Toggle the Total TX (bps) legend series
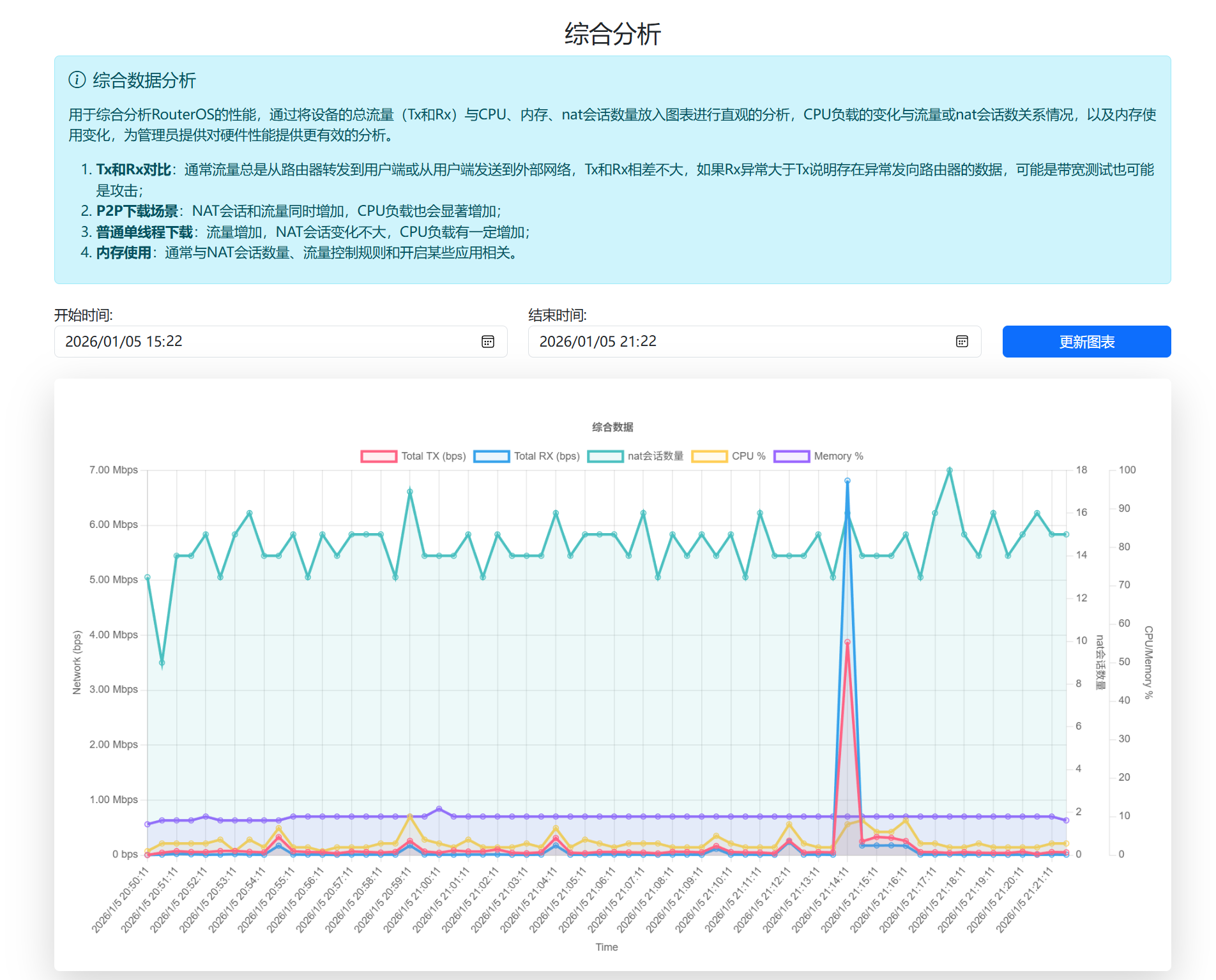Image resolution: width=1216 pixels, height=980 pixels. [x=433, y=456]
